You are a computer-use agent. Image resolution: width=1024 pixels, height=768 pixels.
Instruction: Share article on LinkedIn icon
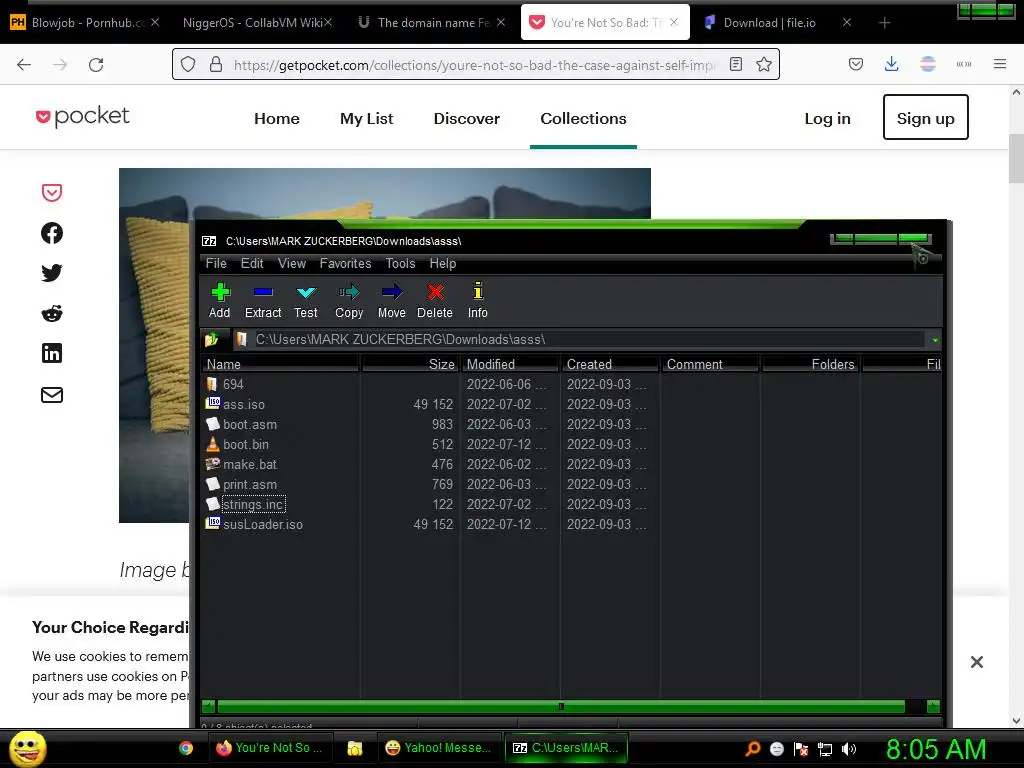pos(52,353)
